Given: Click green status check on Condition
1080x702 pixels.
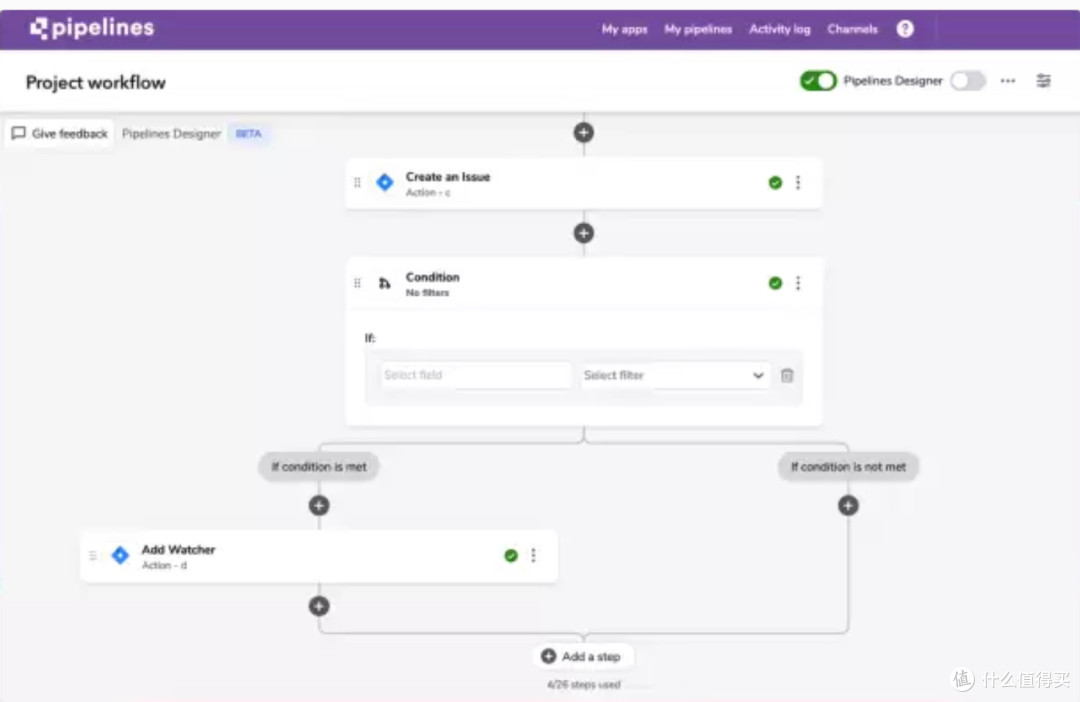Looking at the screenshot, I should (775, 283).
